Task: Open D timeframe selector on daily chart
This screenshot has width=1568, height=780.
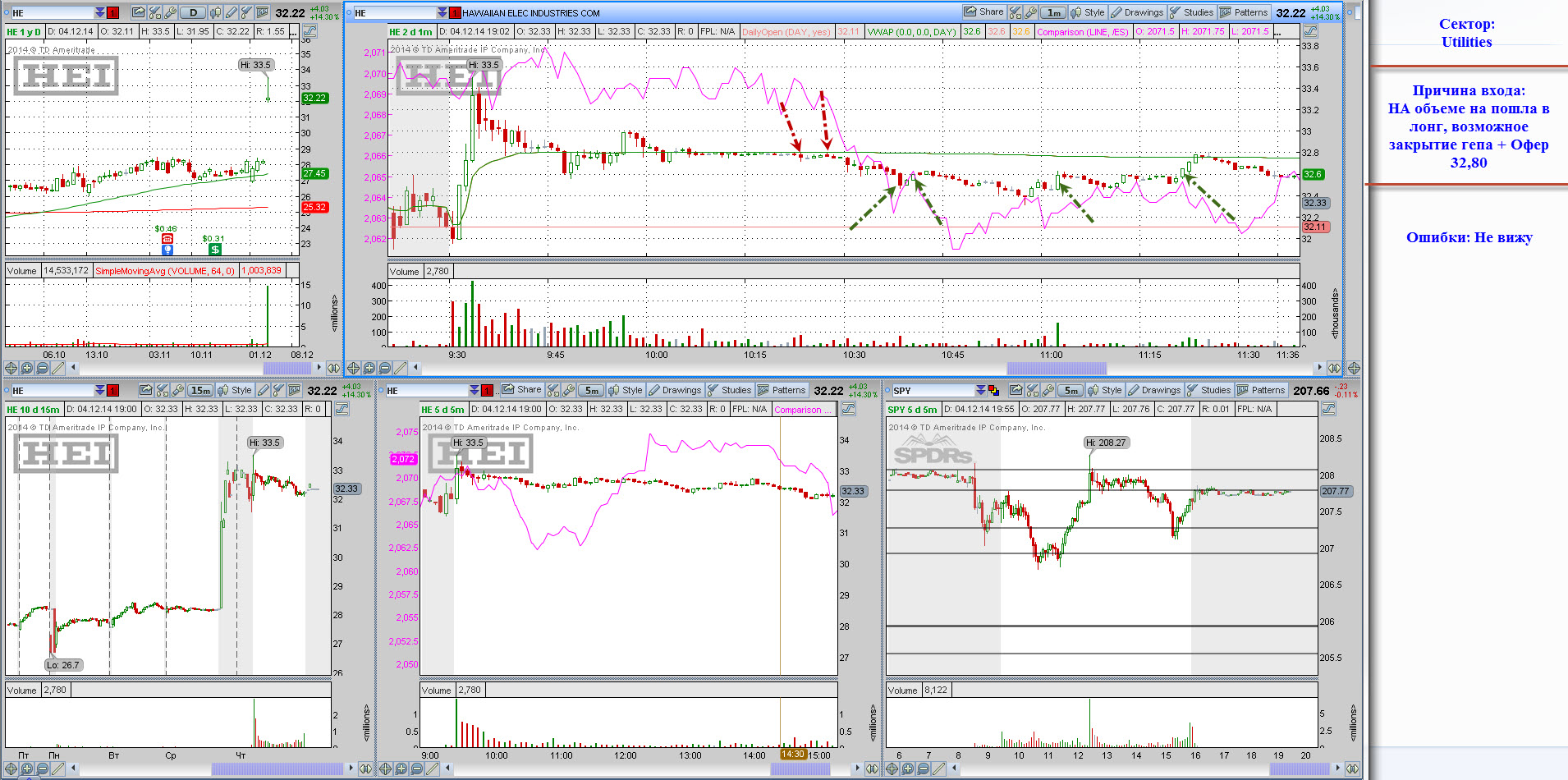Action: (x=193, y=12)
